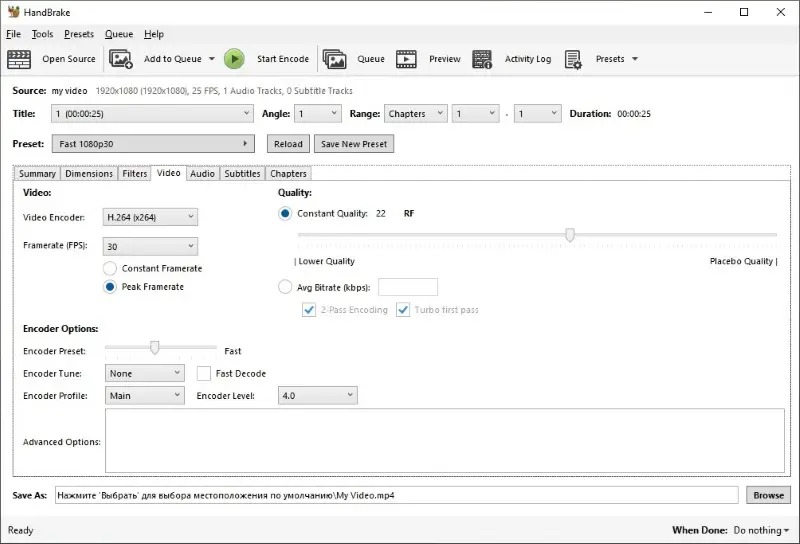Click the Activity Log toolbar label
800x544 pixels.
coord(528,59)
